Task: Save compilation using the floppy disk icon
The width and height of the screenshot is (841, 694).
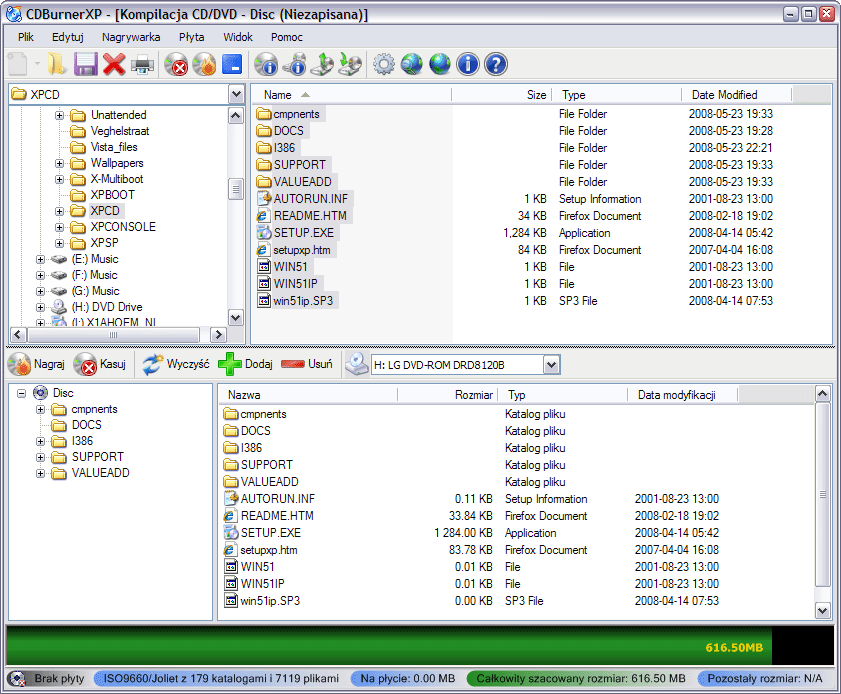Action: coord(85,64)
